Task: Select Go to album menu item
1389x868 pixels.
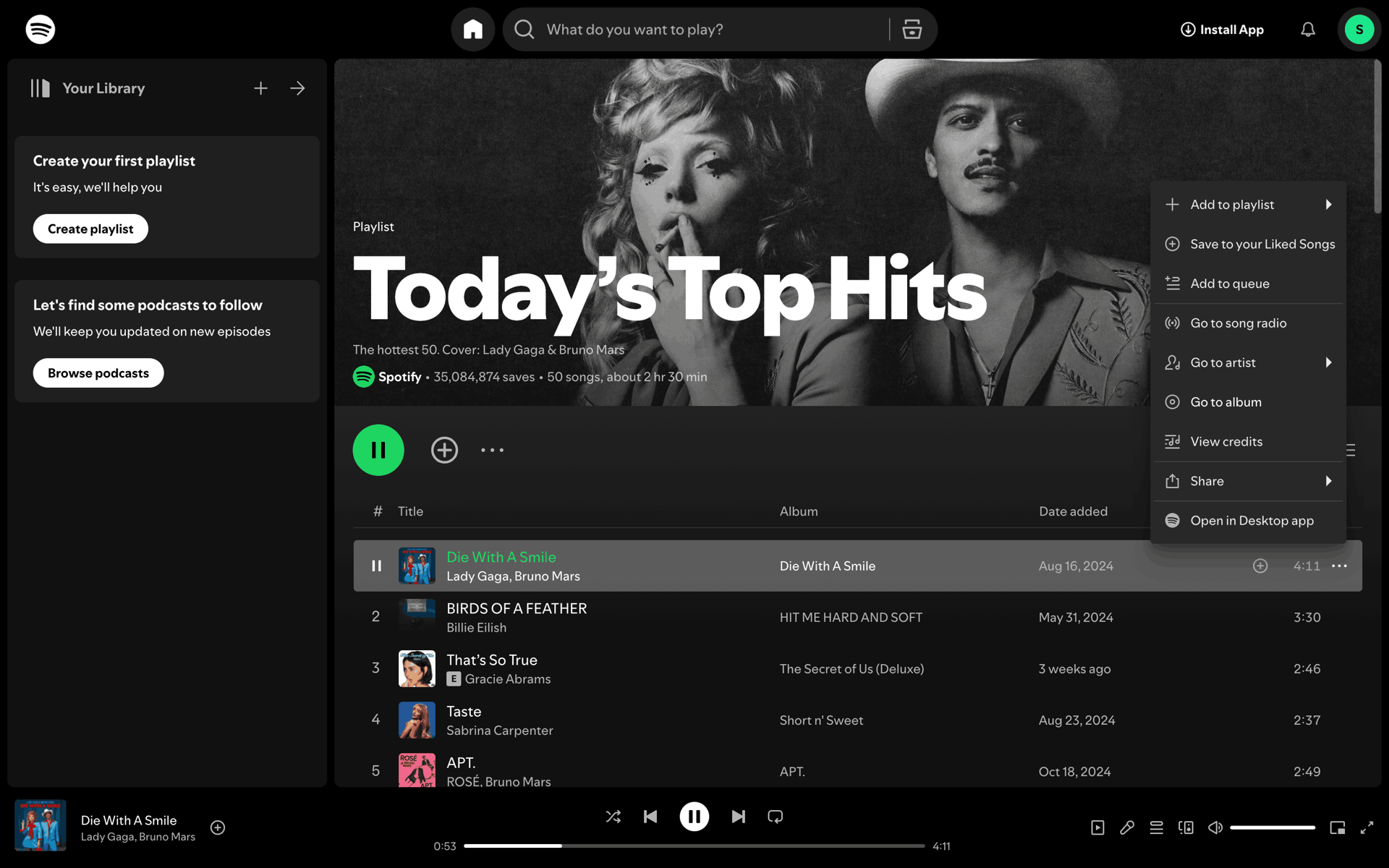Action: 1249,402
